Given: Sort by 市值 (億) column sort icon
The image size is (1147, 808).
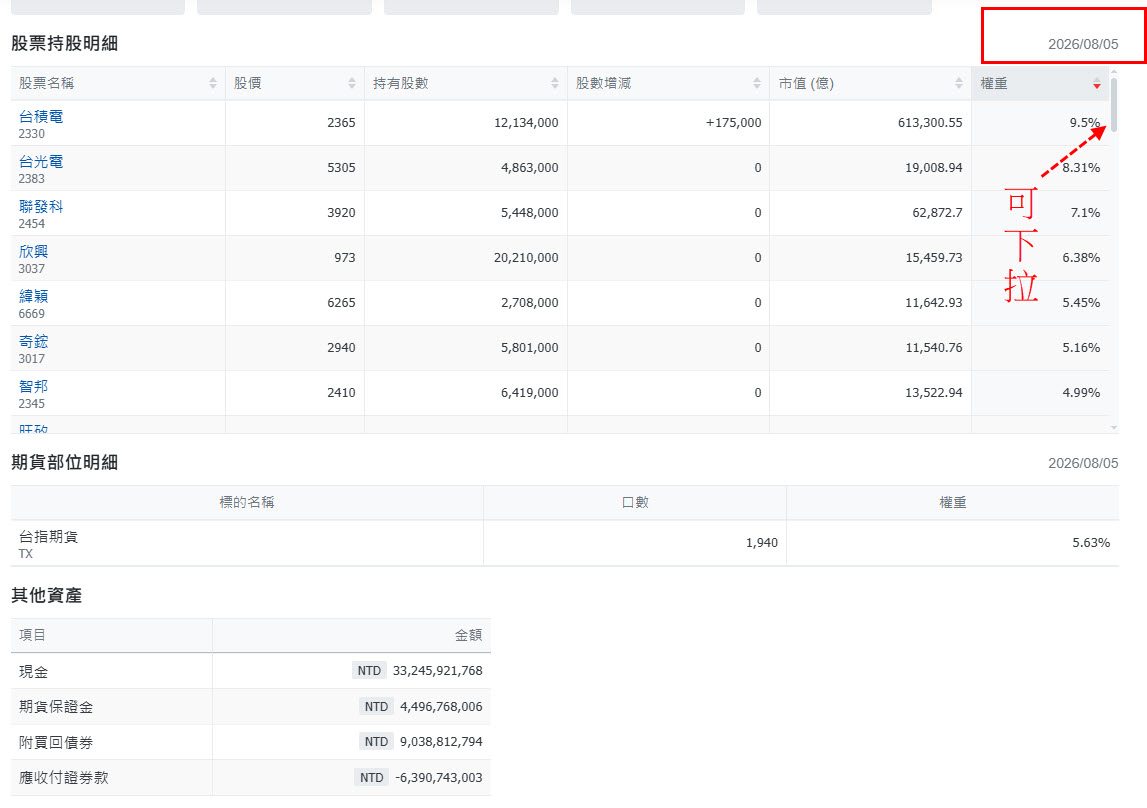Looking at the screenshot, I should coord(958,83).
